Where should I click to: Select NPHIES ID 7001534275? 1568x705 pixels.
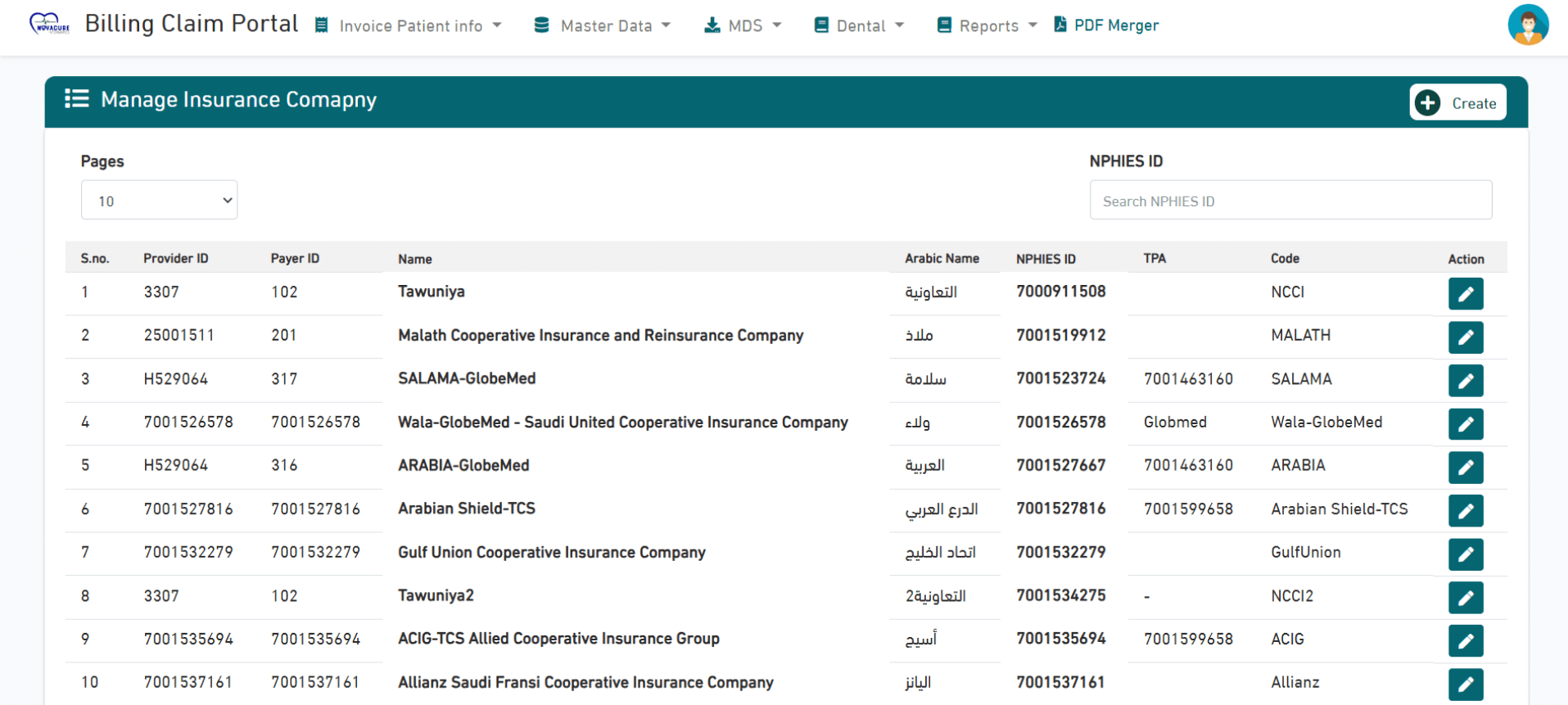click(1061, 595)
